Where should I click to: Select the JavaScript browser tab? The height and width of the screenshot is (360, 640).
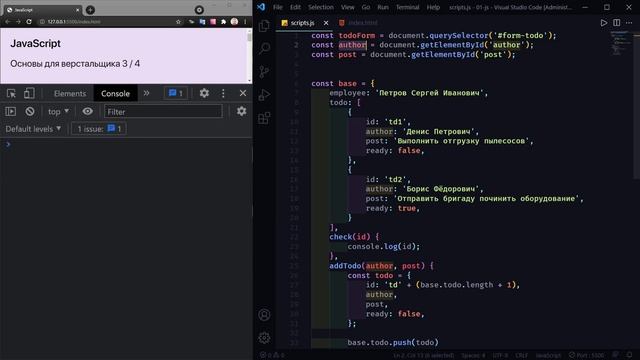pos(42,10)
